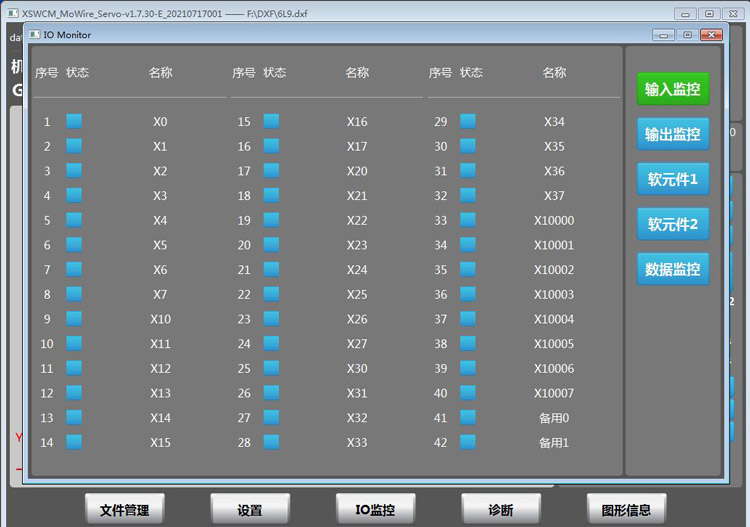This screenshot has height=527, width=750.
Task: Click status square beside 备用1
Action: (468, 442)
